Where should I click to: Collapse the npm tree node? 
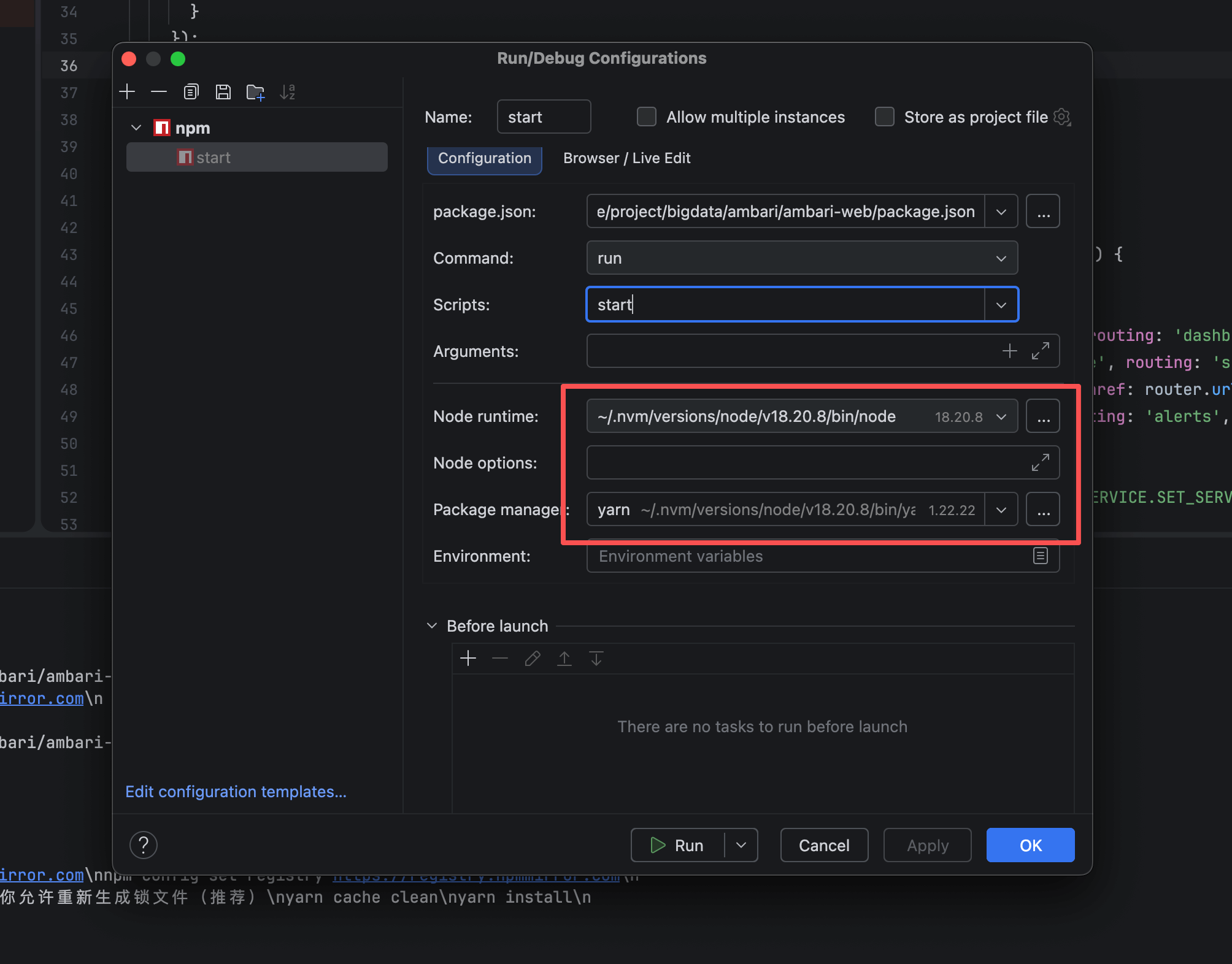(x=136, y=128)
